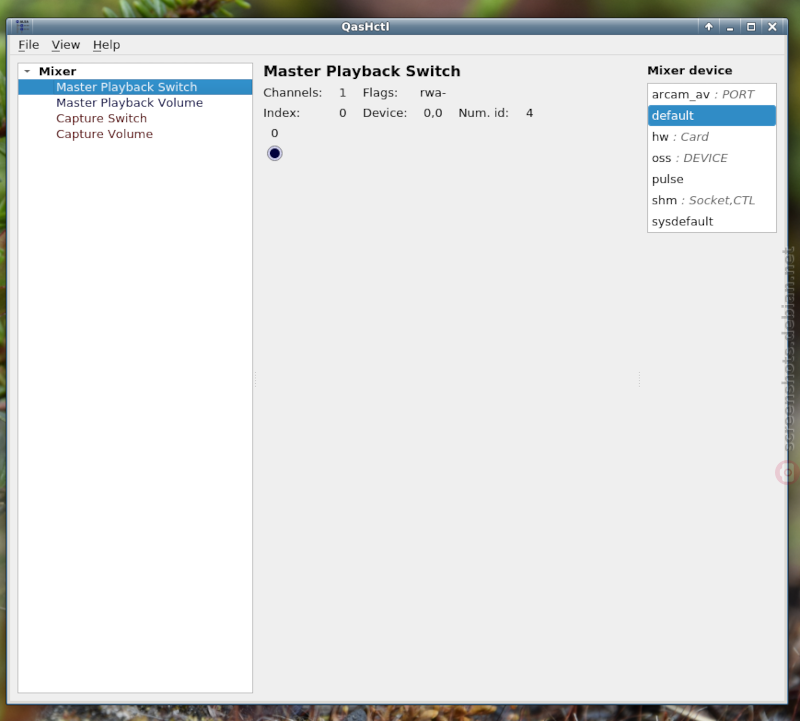The width and height of the screenshot is (800, 721).
Task: Click the Flags value rwa-
Action: (x=433, y=93)
